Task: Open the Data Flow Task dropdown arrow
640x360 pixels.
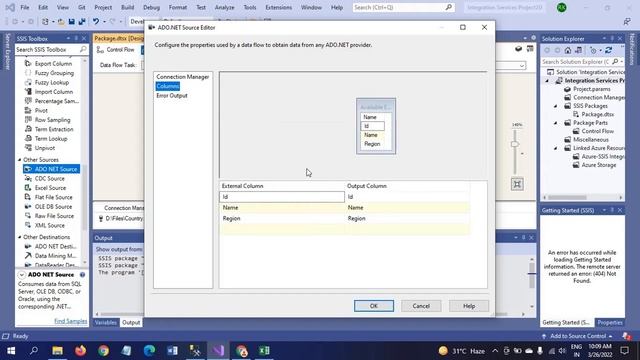Action: coord(522,65)
